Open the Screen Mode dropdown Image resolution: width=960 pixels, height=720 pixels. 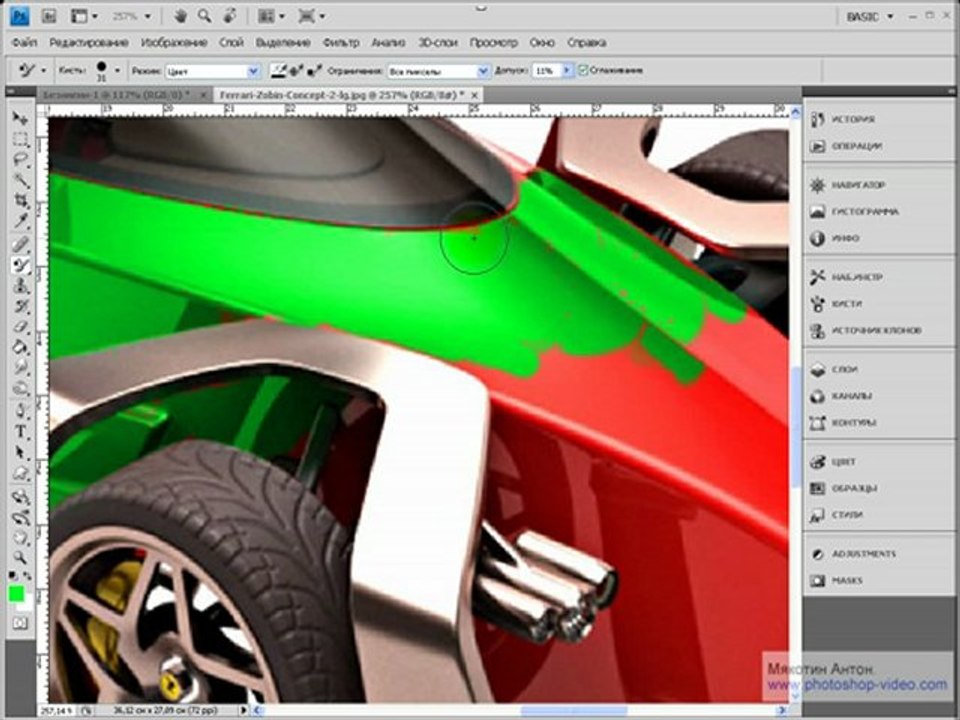pos(312,17)
